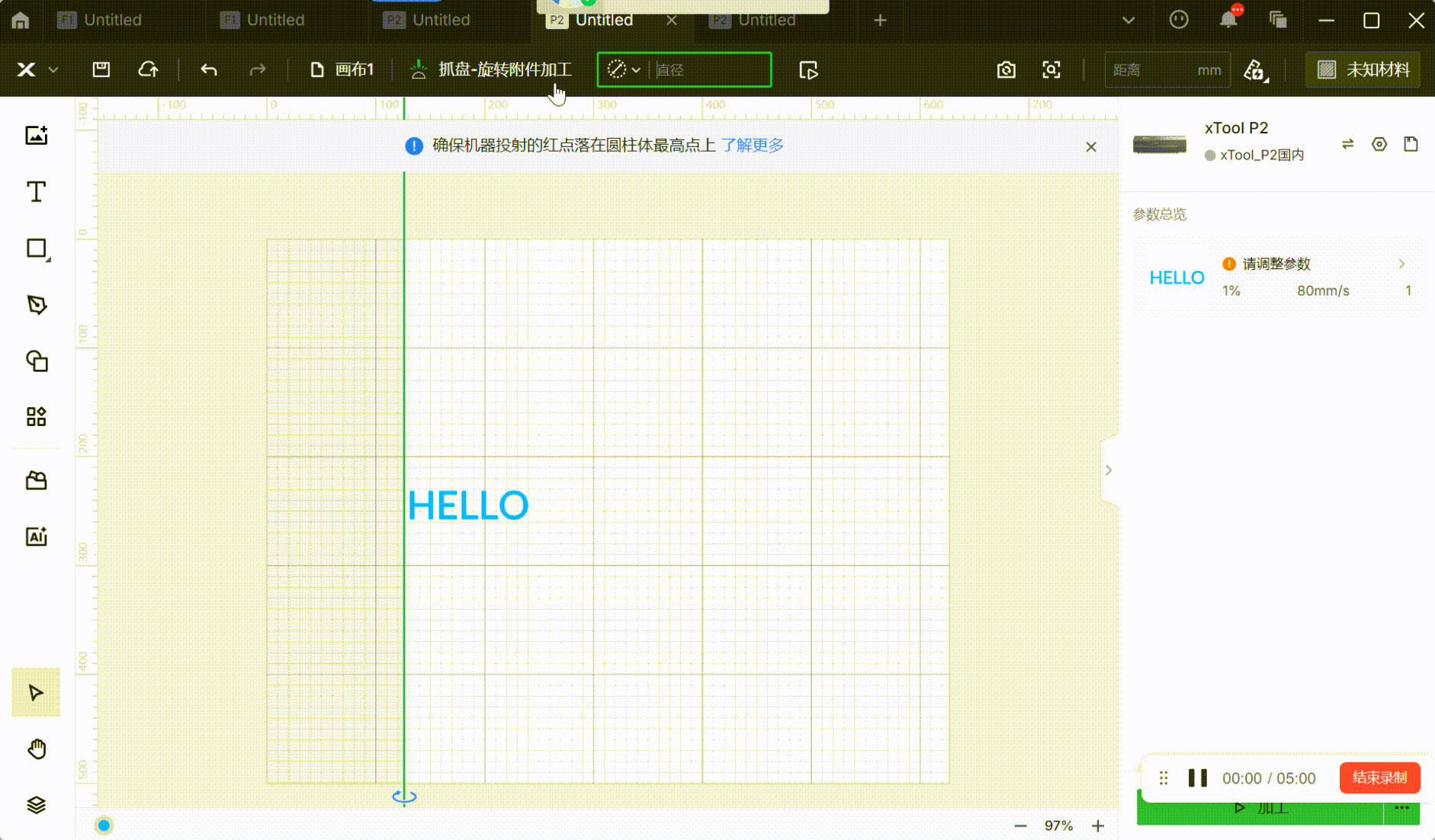Activate the Hand pan tool

pyautogui.click(x=37, y=749)
